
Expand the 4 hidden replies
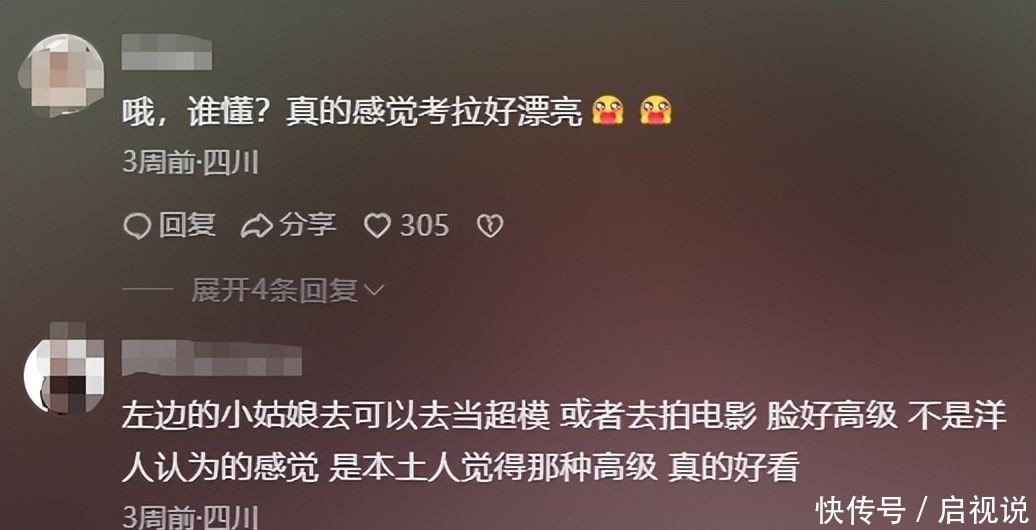click(x=274, y=290)
